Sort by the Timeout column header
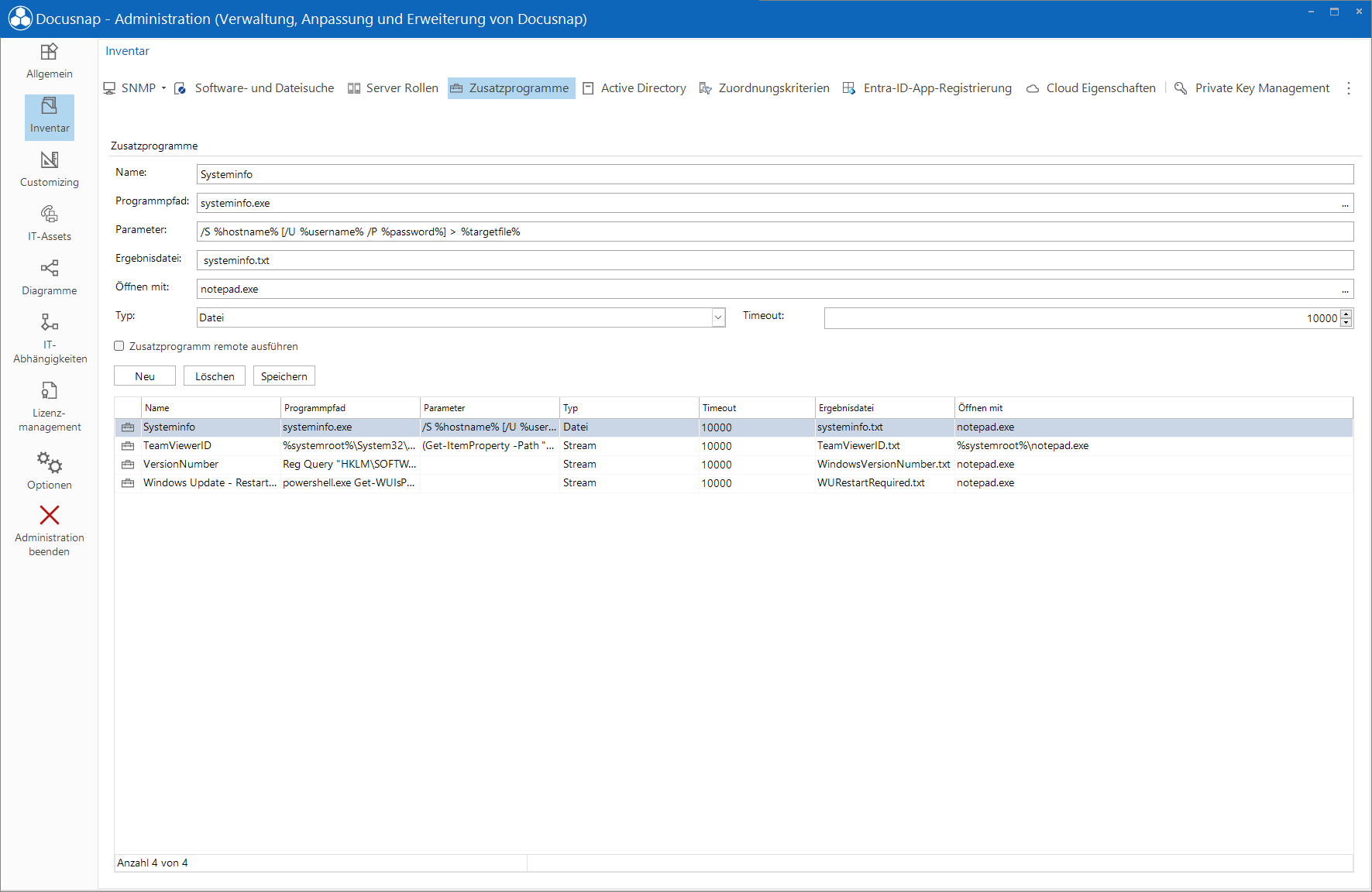1372x892 pixels. pyautogui.click(x=757, y=408)
